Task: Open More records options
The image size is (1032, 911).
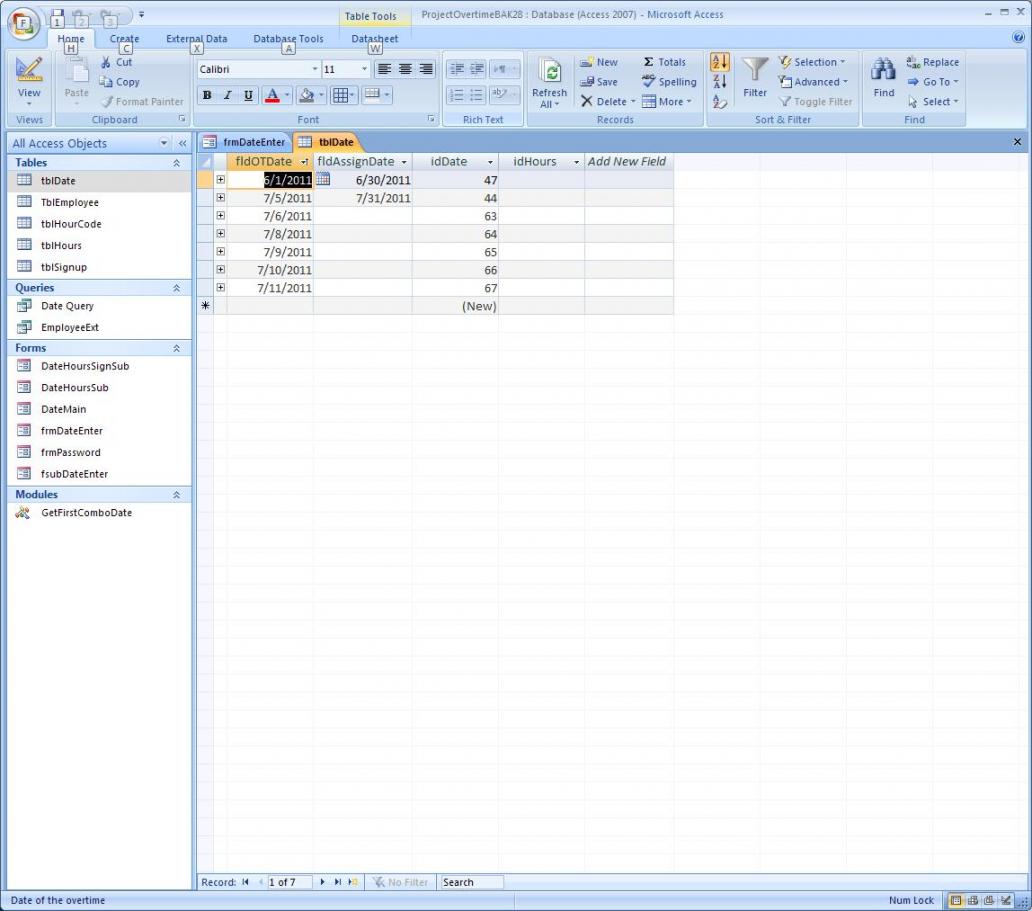Action: click(x=667, y=101)
